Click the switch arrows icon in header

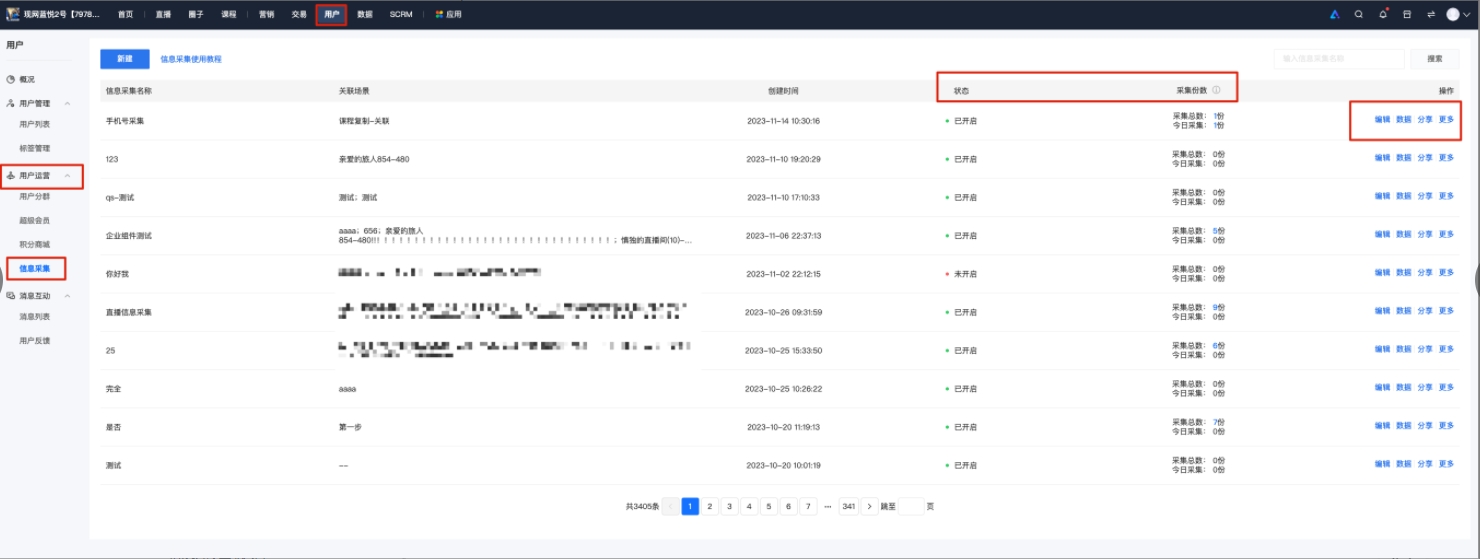point(1431,15)
